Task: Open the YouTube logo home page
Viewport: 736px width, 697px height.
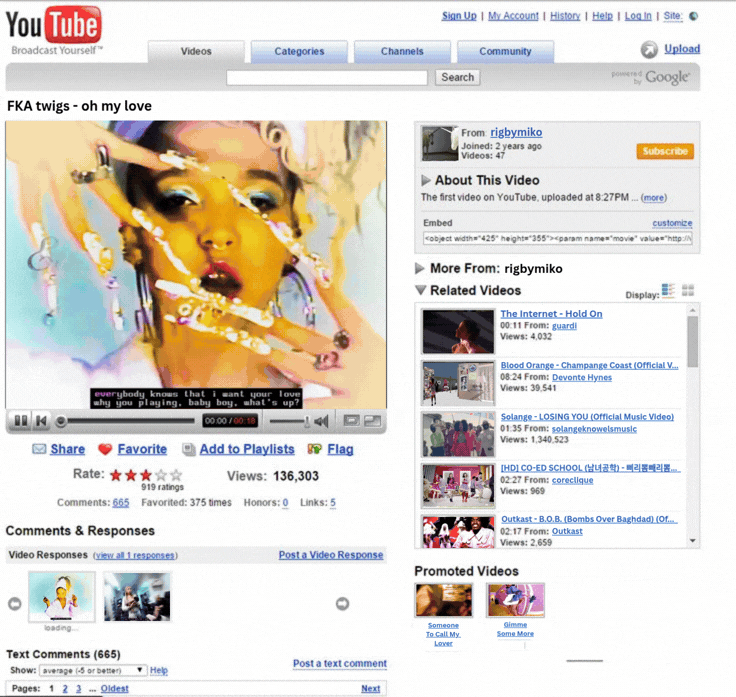Action: pyautogui.click(x=54, y=31)
